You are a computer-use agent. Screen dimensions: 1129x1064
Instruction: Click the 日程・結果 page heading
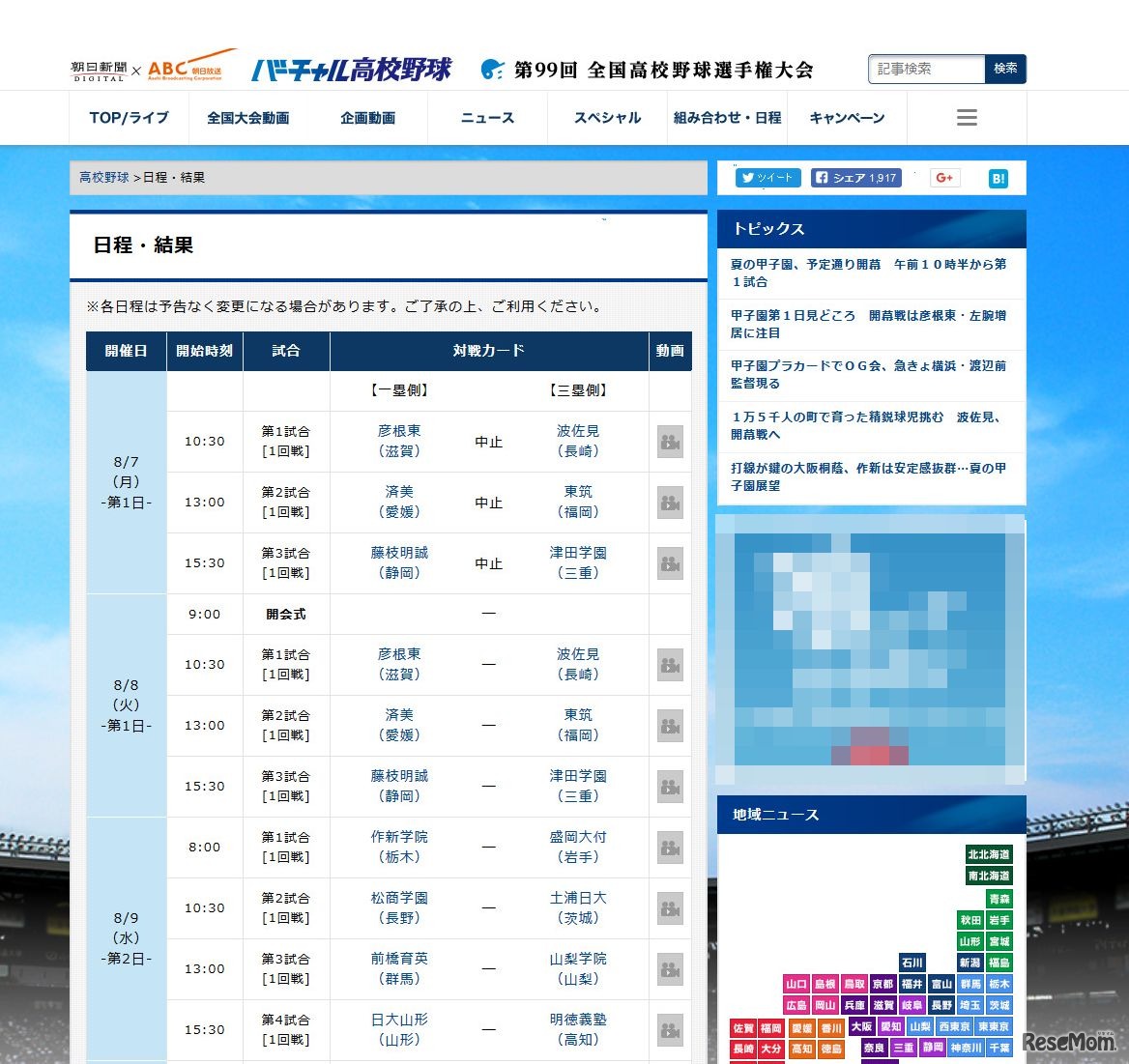pos(143,245)
